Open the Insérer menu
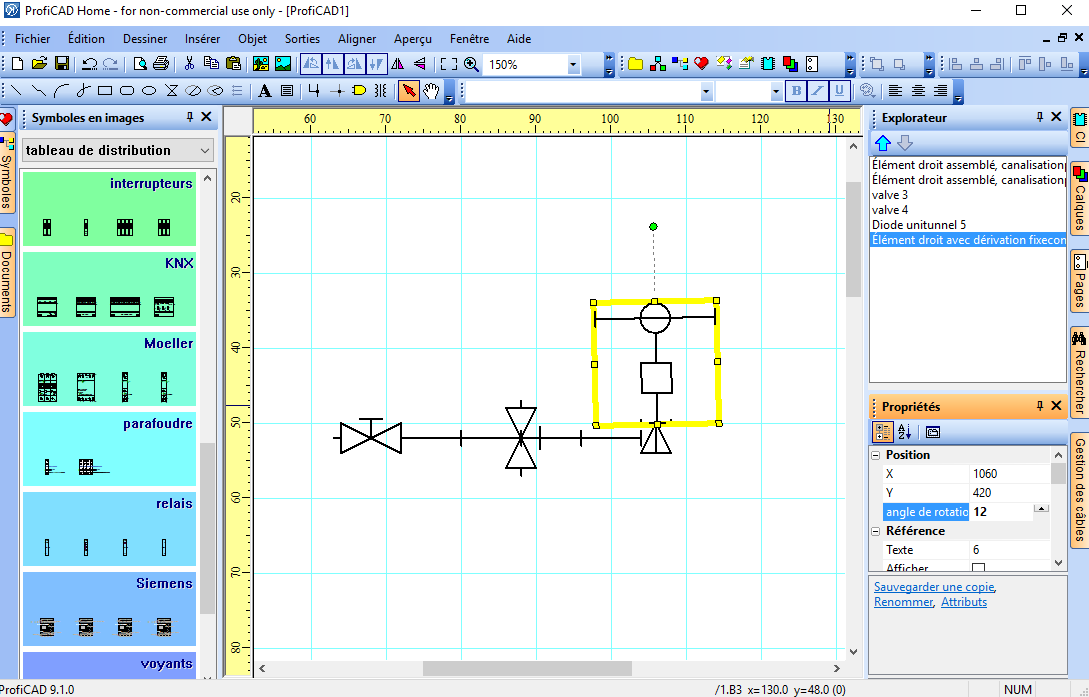Screen dimensions: 1089x697 click(202, 39)
